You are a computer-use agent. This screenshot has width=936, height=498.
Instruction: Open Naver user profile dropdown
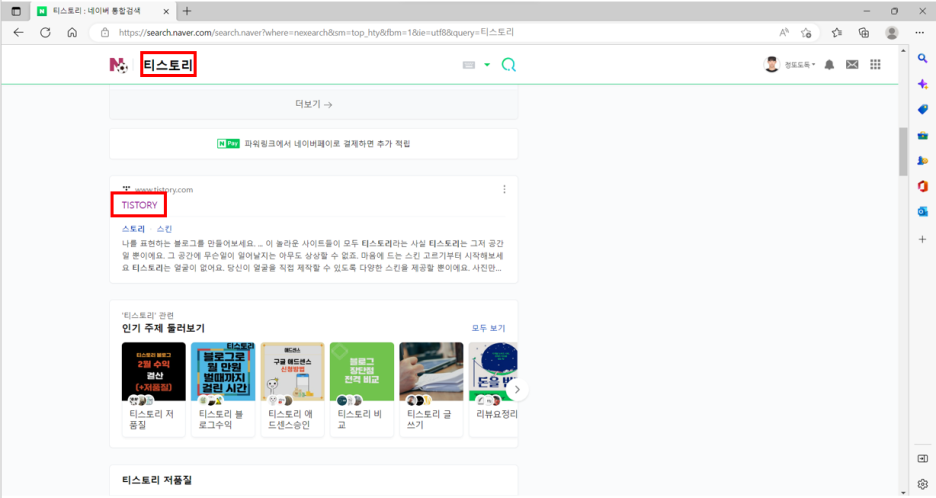click(789, 64)
